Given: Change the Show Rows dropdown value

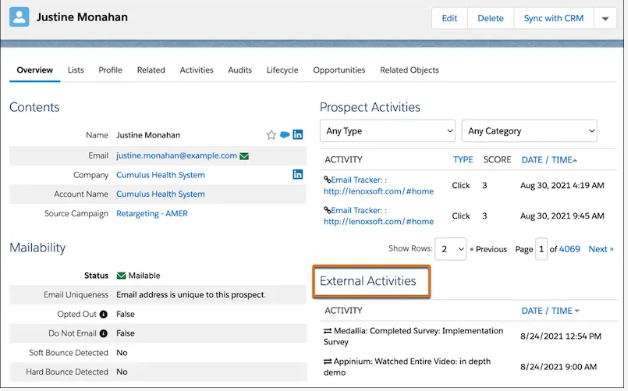Looking at the screenshot, I should point(451,249).
